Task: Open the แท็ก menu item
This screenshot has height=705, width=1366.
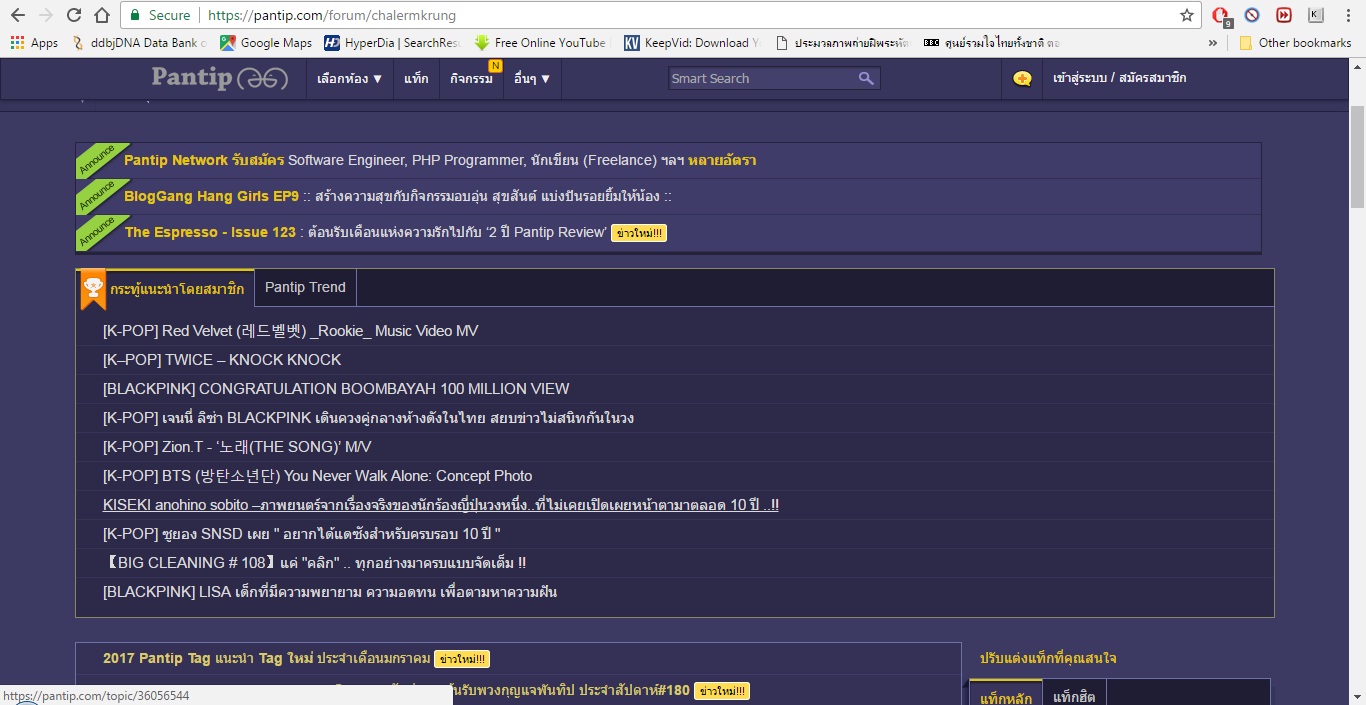Action: tap(417, 78)
